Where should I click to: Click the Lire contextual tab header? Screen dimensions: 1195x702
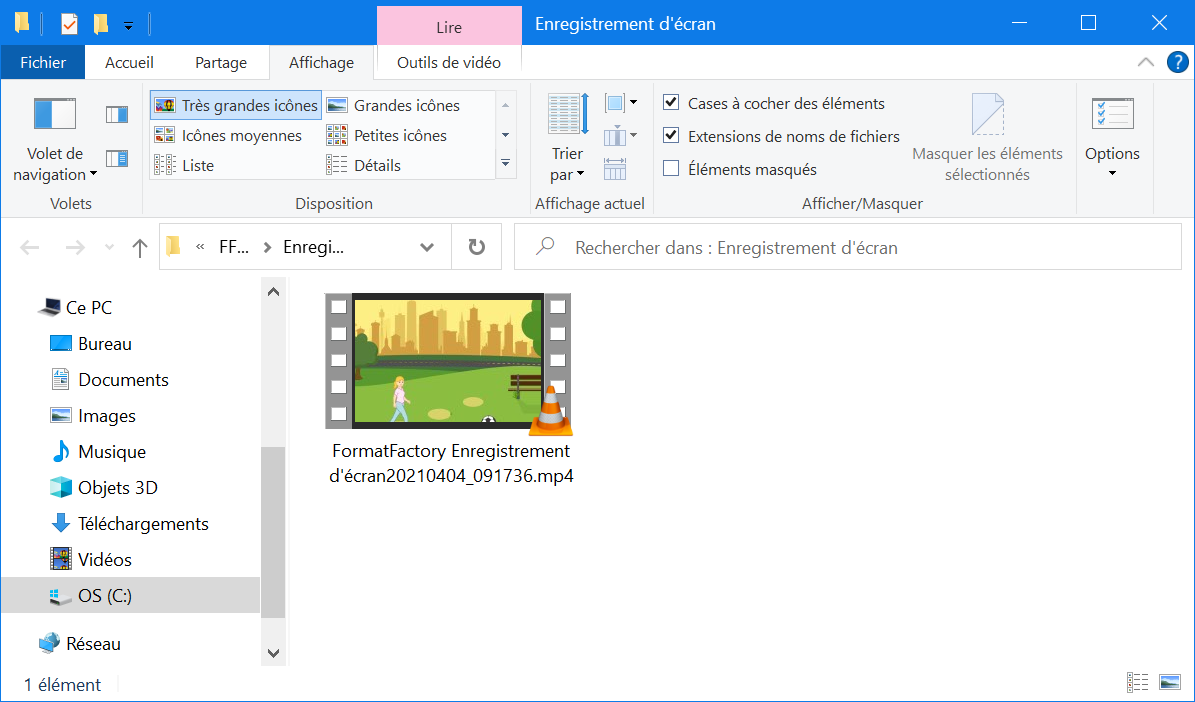pos(449,26)
